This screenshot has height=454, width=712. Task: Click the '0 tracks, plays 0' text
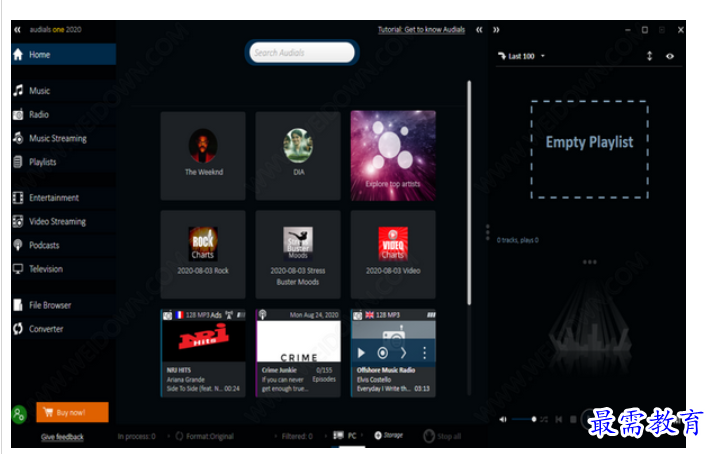click(x=518, y=240)
